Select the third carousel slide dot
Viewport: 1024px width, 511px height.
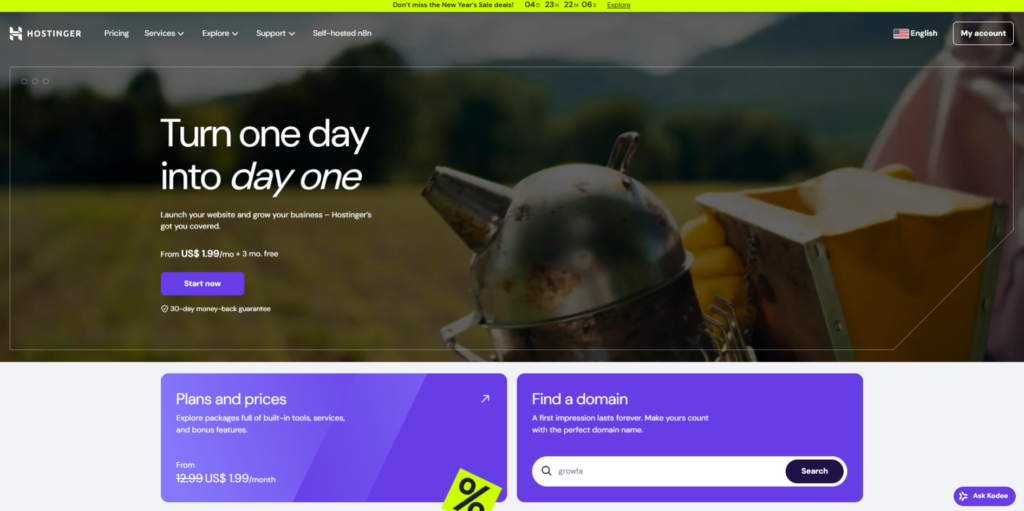tap(46, 81)
